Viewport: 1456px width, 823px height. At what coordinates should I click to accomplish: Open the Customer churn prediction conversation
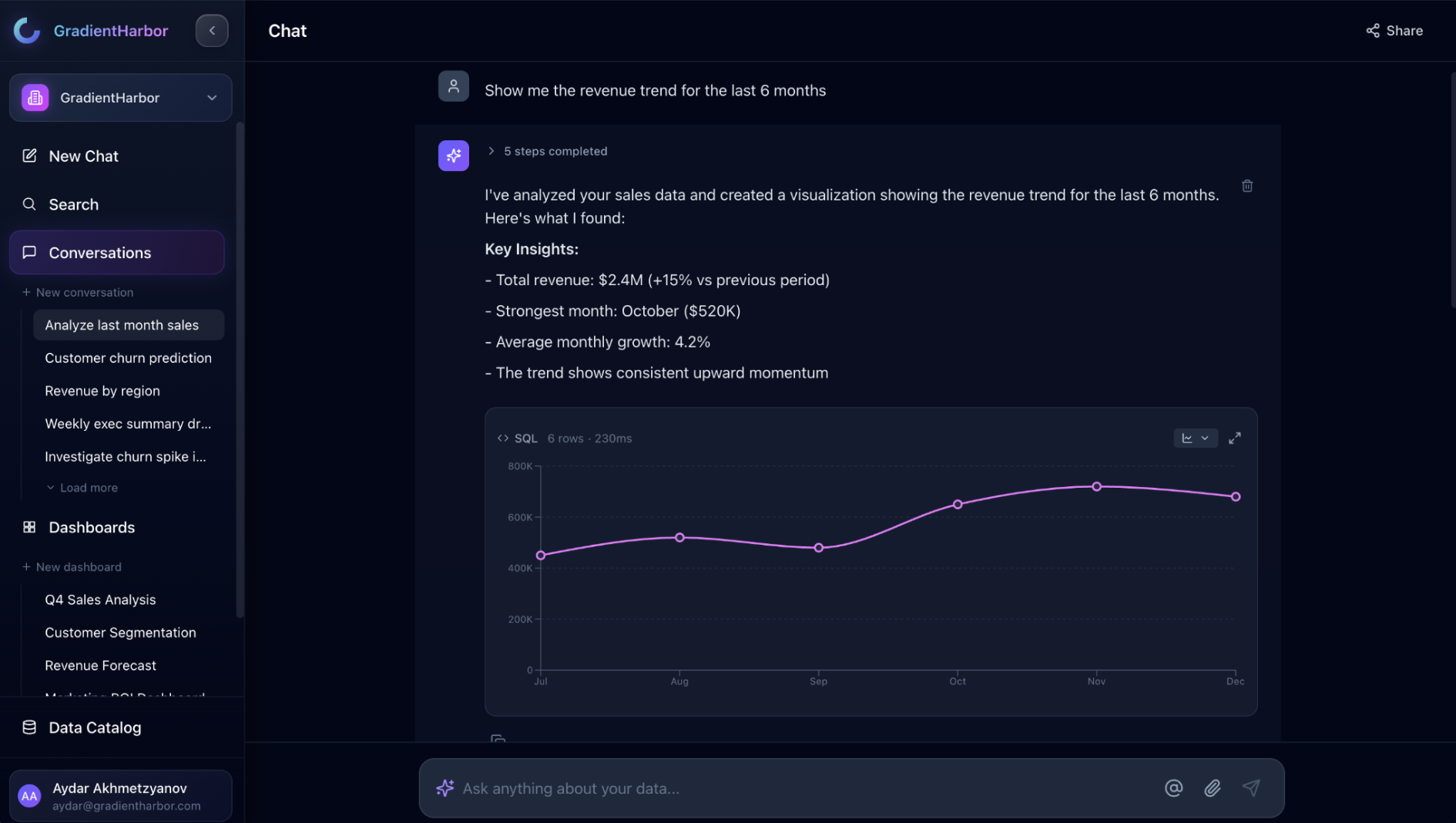pos(128,358)
